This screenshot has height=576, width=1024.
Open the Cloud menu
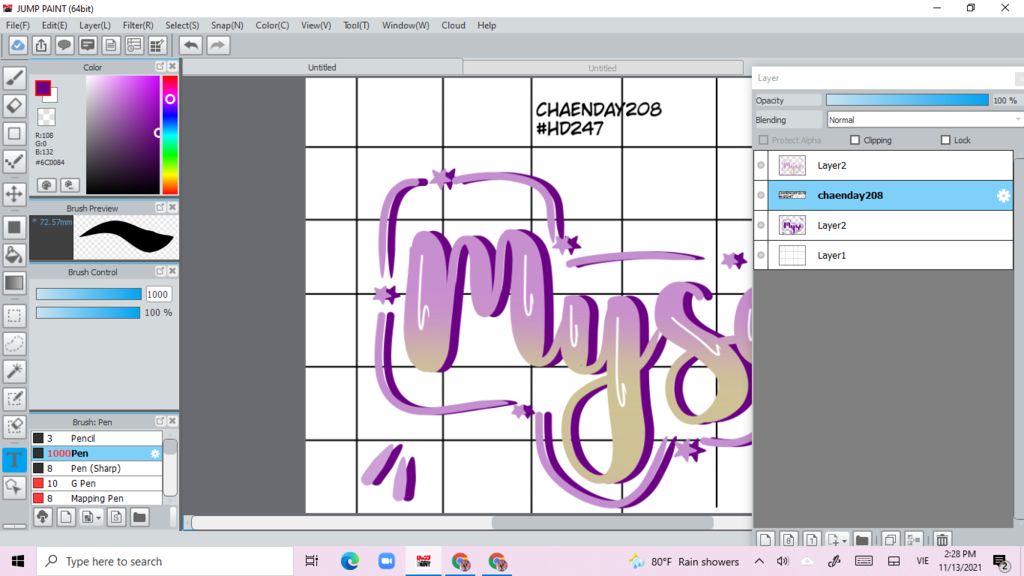tap(453, 25)
